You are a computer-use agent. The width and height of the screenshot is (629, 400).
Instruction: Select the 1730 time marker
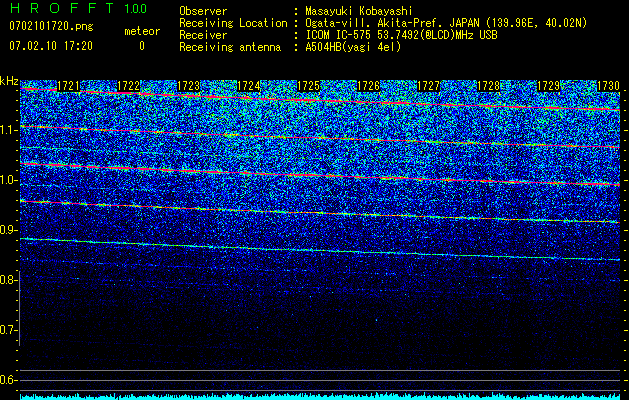(x=608, y=87)
